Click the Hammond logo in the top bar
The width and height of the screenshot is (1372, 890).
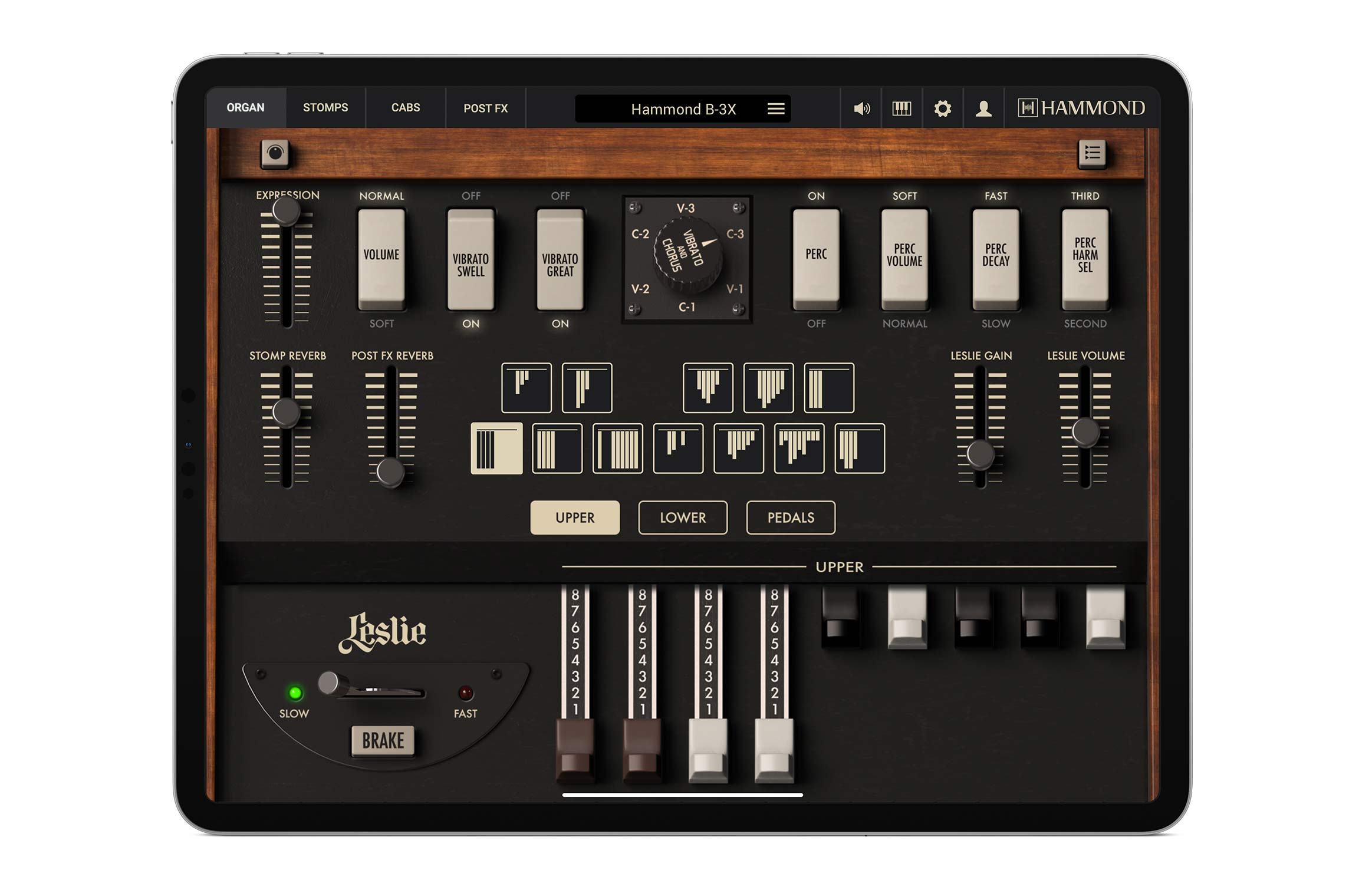coord(1082,108)
